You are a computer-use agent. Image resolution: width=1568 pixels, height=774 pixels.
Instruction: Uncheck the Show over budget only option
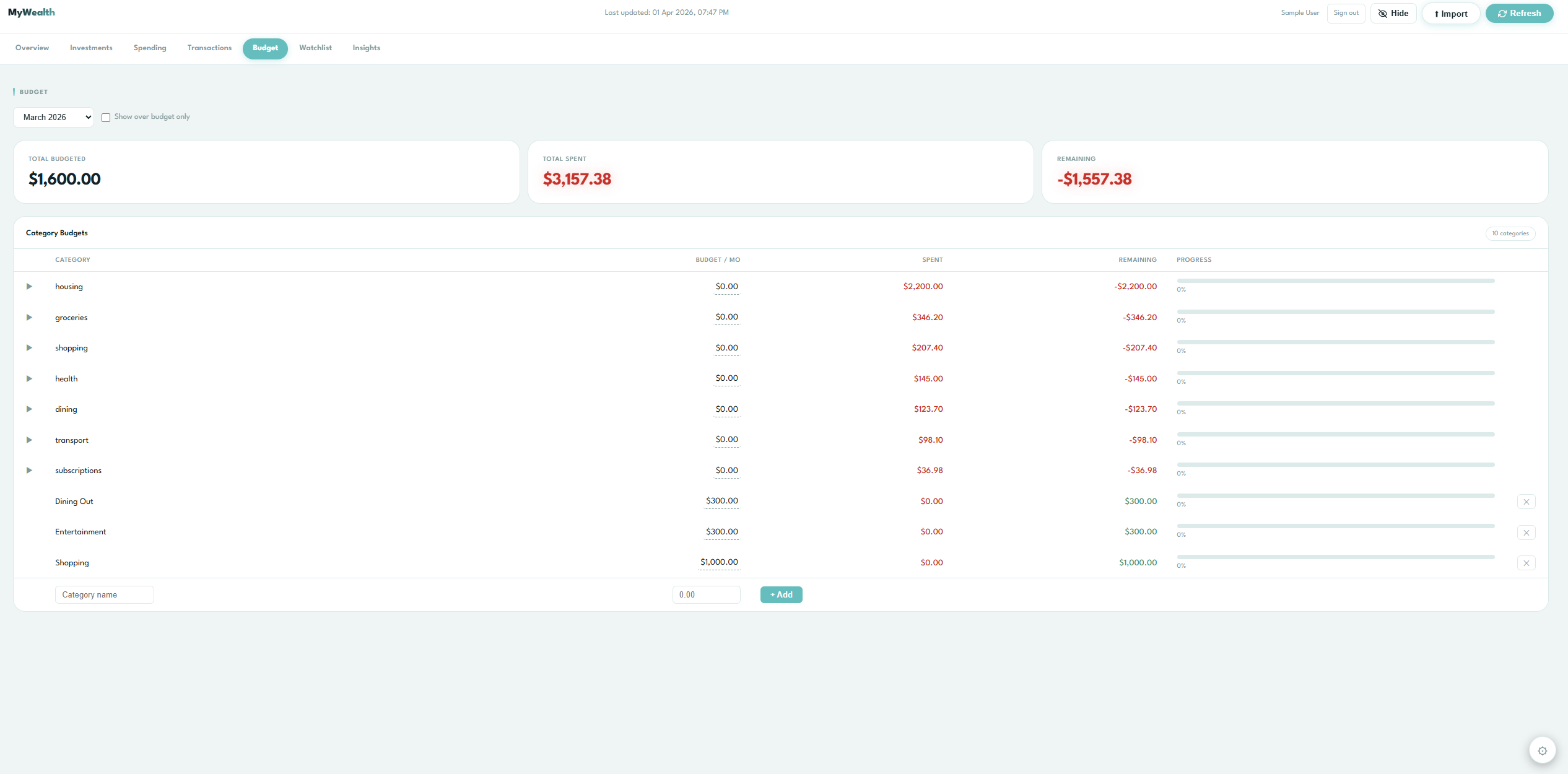106,117
